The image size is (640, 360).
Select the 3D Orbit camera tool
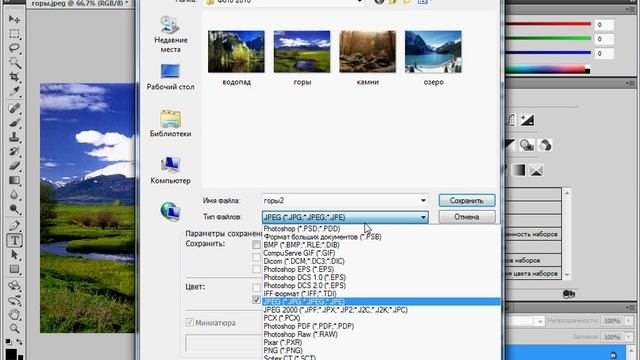14,300
